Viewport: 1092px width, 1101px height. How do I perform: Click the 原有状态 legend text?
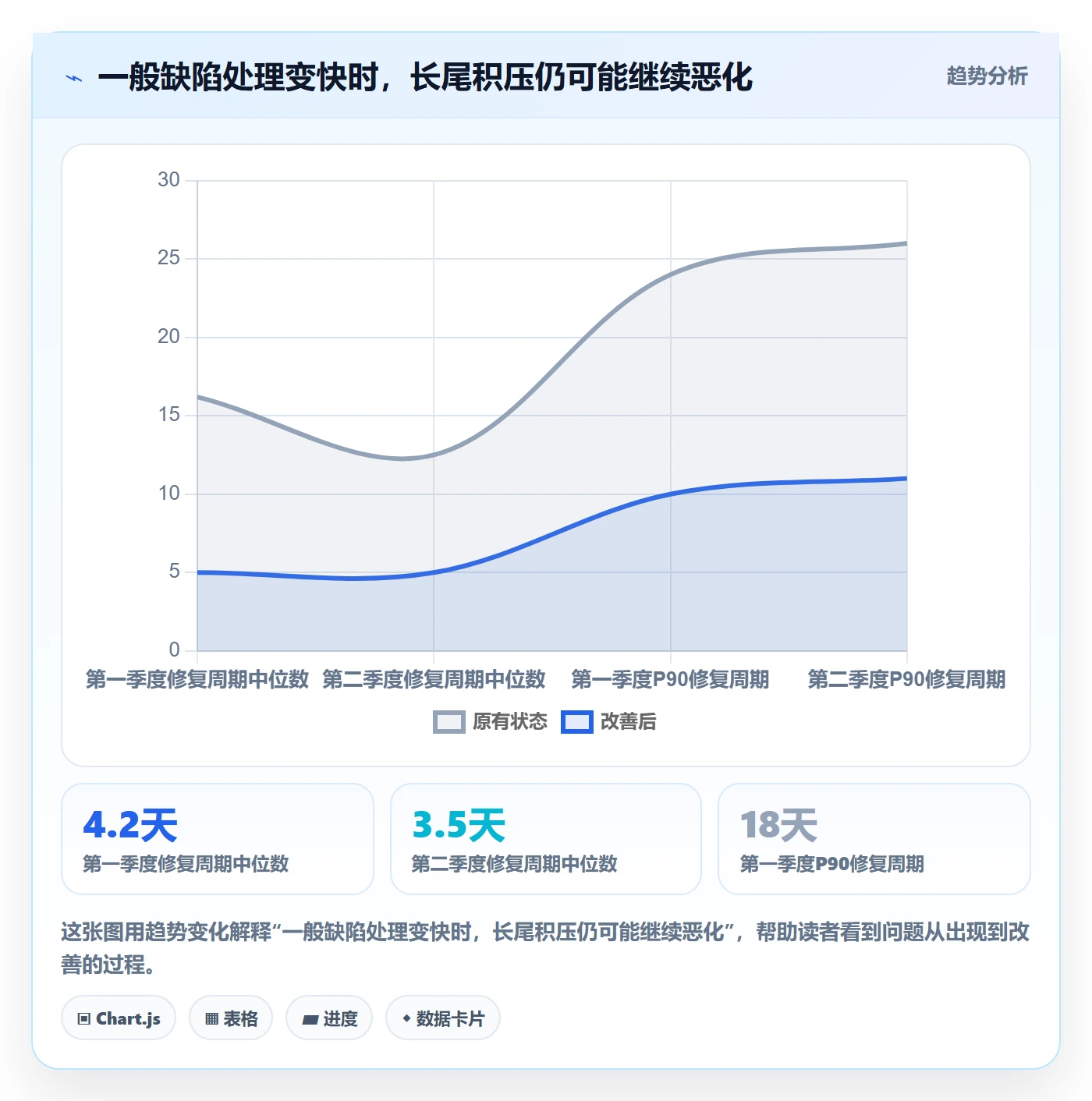[x=510, y=722]
